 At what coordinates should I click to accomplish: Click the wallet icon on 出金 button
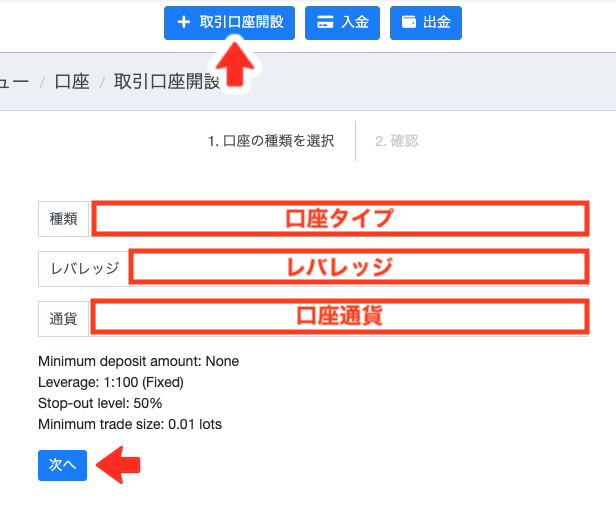pos(409,22)
